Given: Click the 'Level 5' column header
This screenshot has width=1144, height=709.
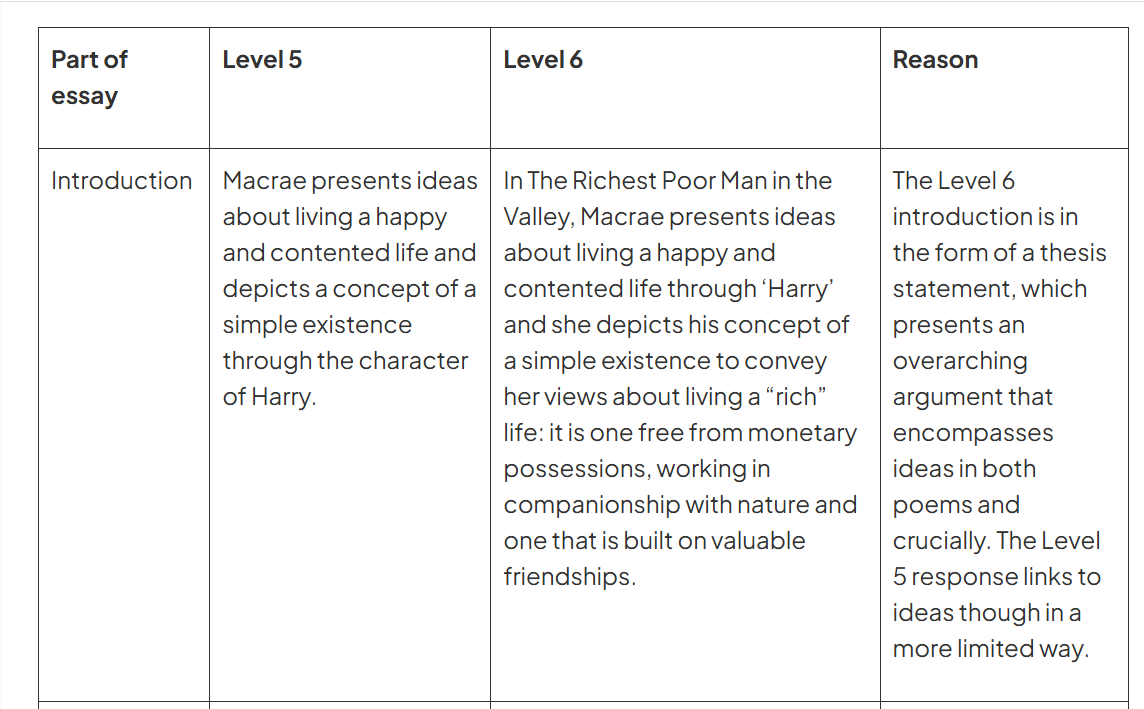Looking at the screenshot, I should coord(262,60).
